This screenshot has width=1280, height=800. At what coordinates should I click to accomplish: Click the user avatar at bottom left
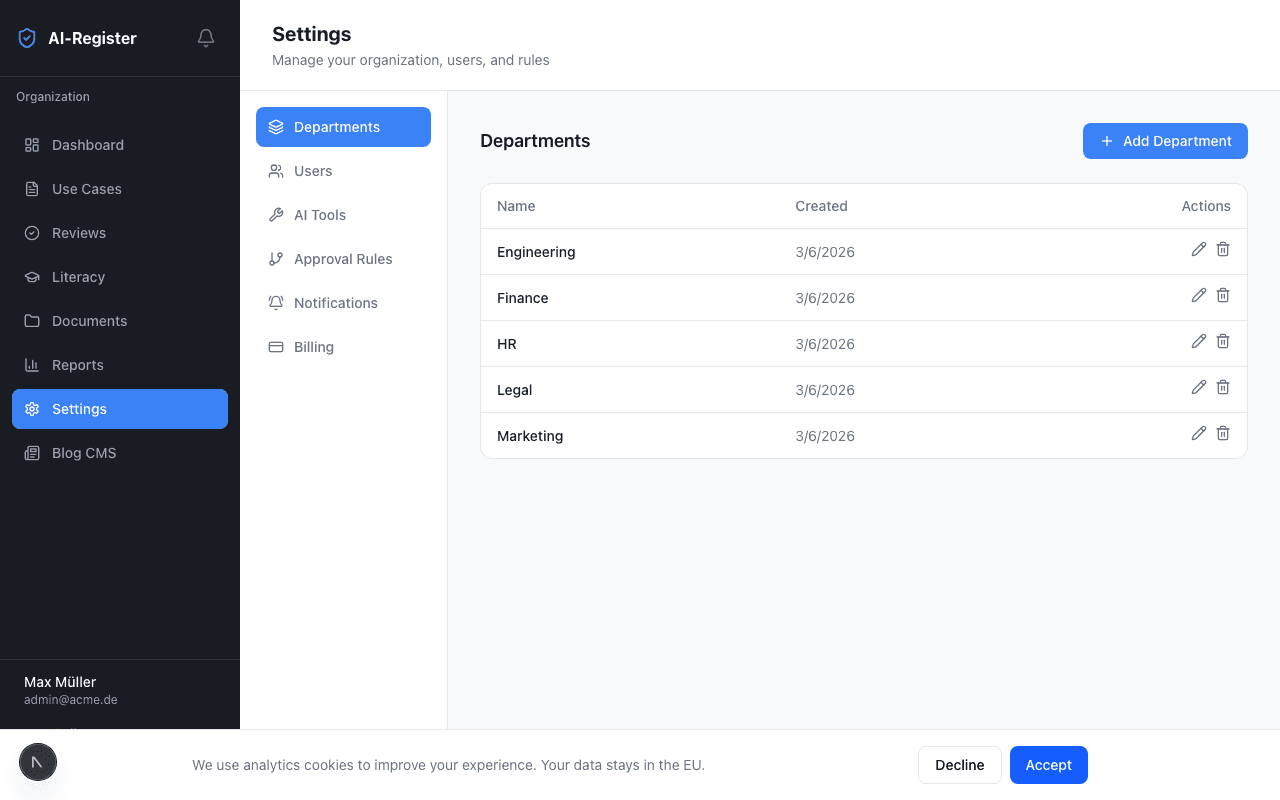click(x=38, y=762)
